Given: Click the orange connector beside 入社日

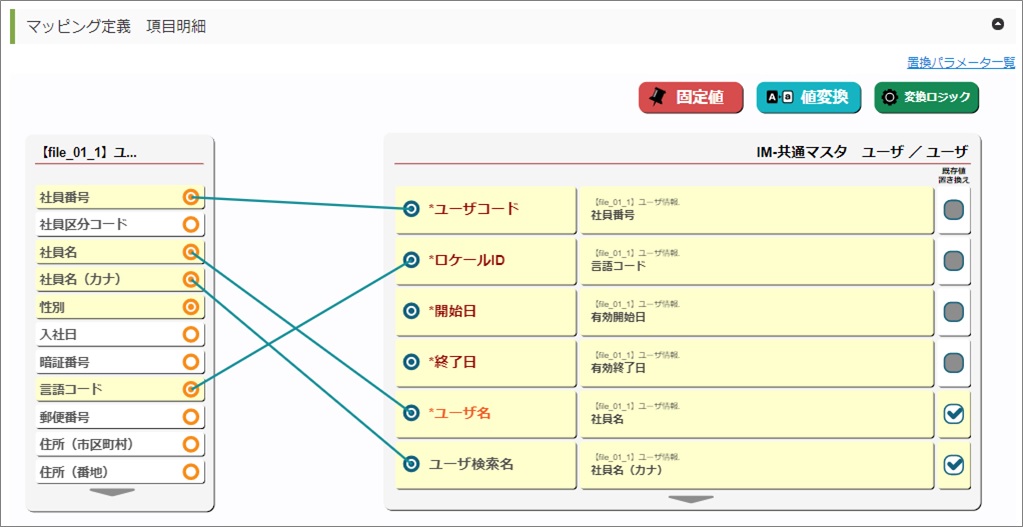Looking at the screenshot, I should point(191,334).
